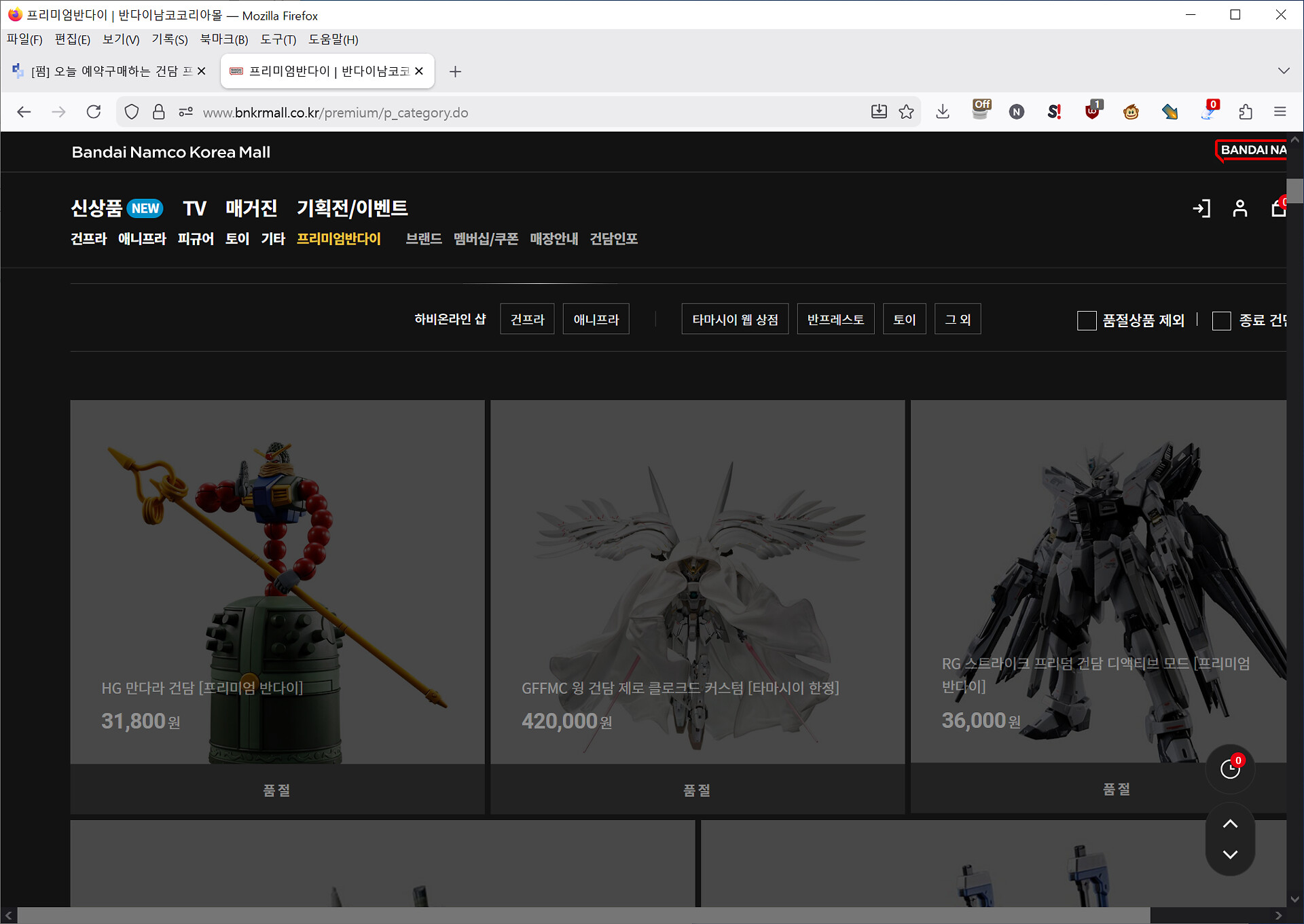
Task: Expand the list all tabs chevron
Action: click(x=1283, y=71)
